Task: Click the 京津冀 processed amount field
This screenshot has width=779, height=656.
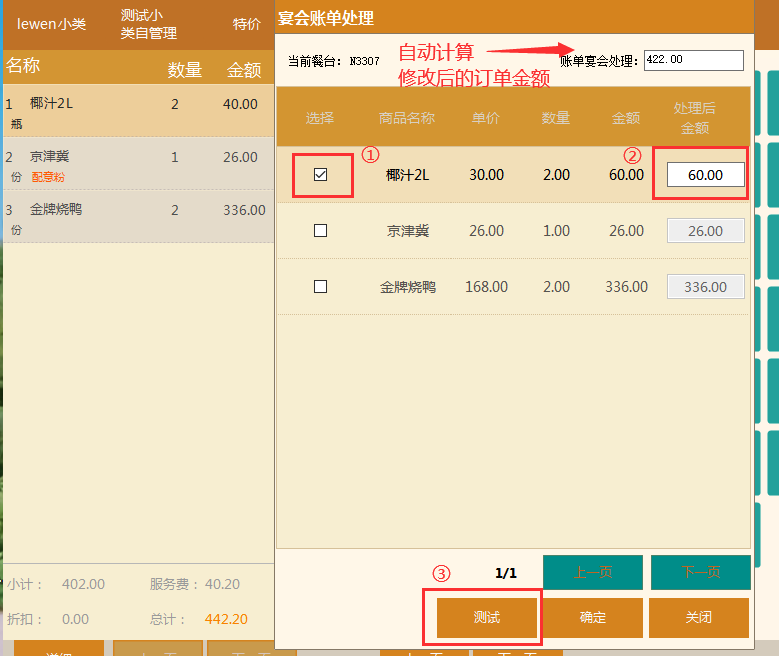Action: 705,230
